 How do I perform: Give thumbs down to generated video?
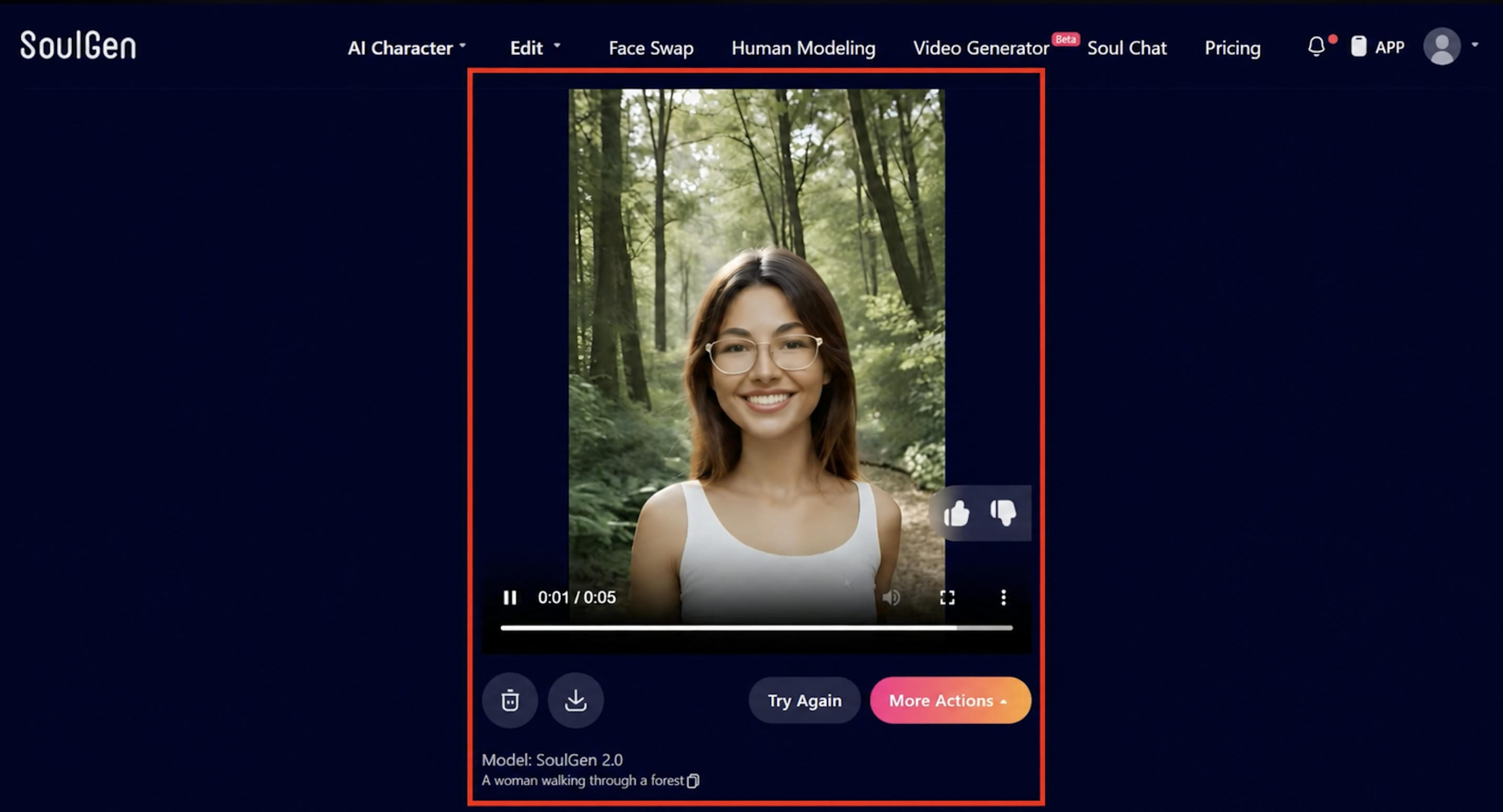[1003, 514]
